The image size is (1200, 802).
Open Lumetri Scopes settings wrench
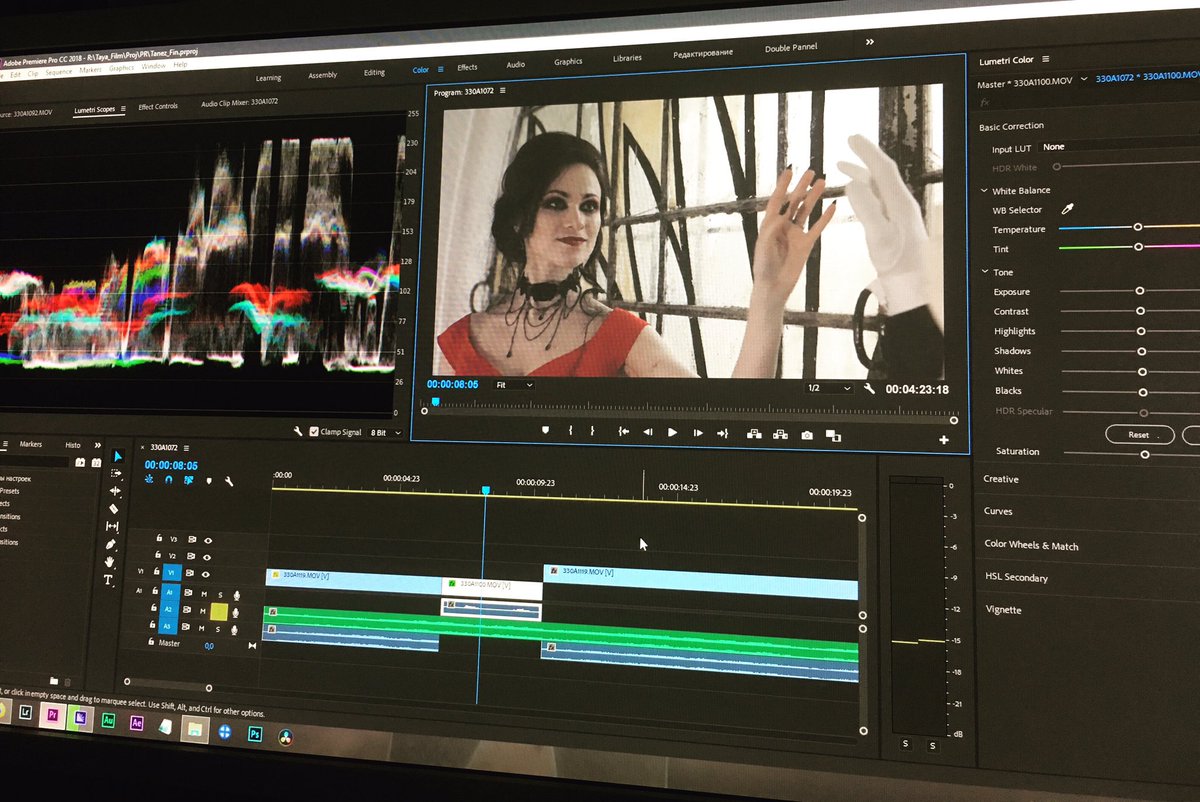click(x=298, y=431)
